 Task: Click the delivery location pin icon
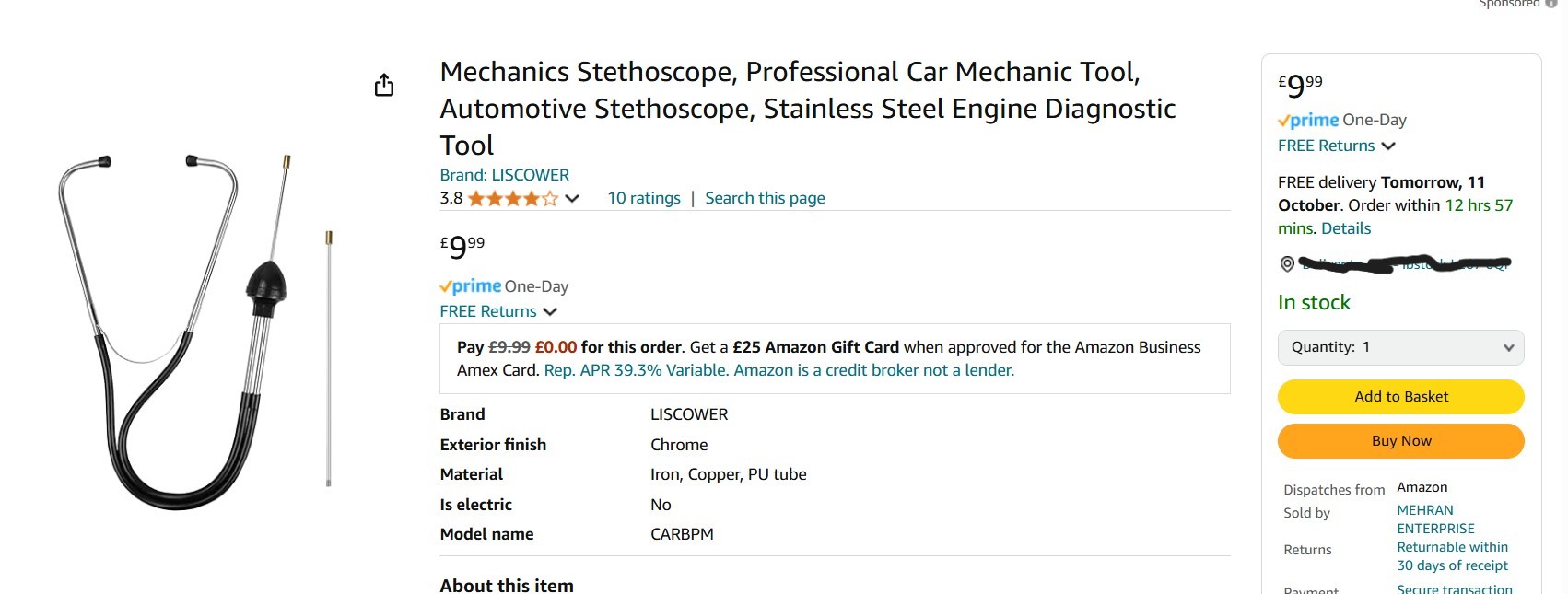coord(1287,264)
